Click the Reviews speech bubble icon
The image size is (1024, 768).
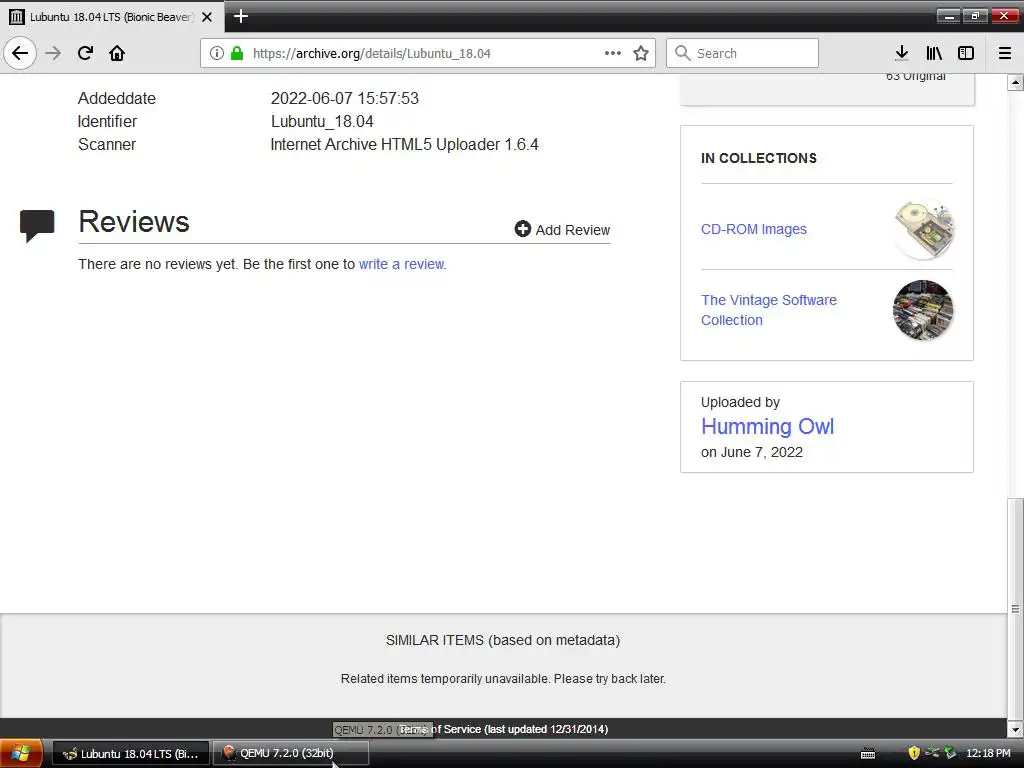click(37, 225)
